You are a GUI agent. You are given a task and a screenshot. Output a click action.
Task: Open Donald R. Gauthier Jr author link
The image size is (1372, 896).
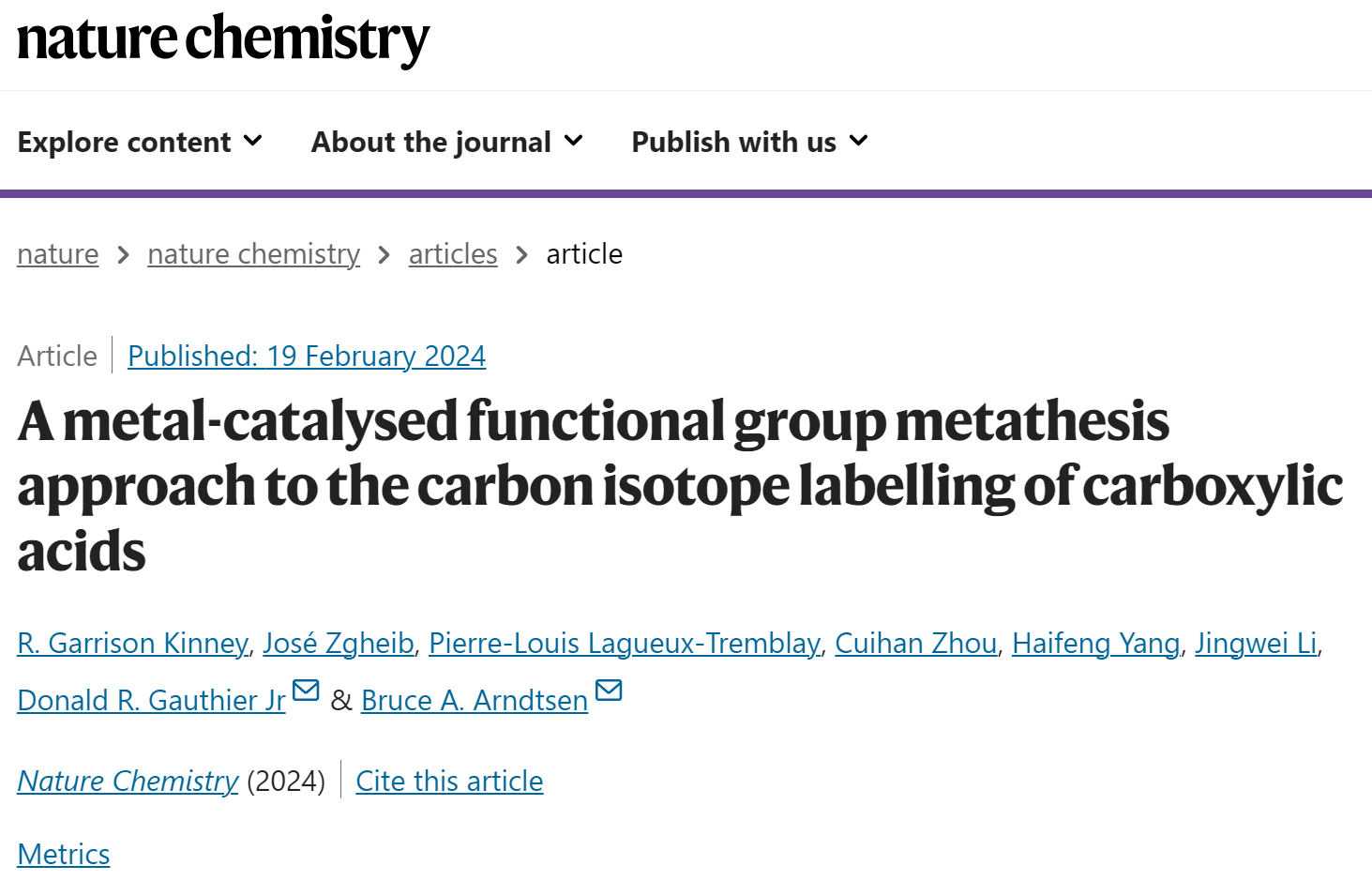[151, 701]
